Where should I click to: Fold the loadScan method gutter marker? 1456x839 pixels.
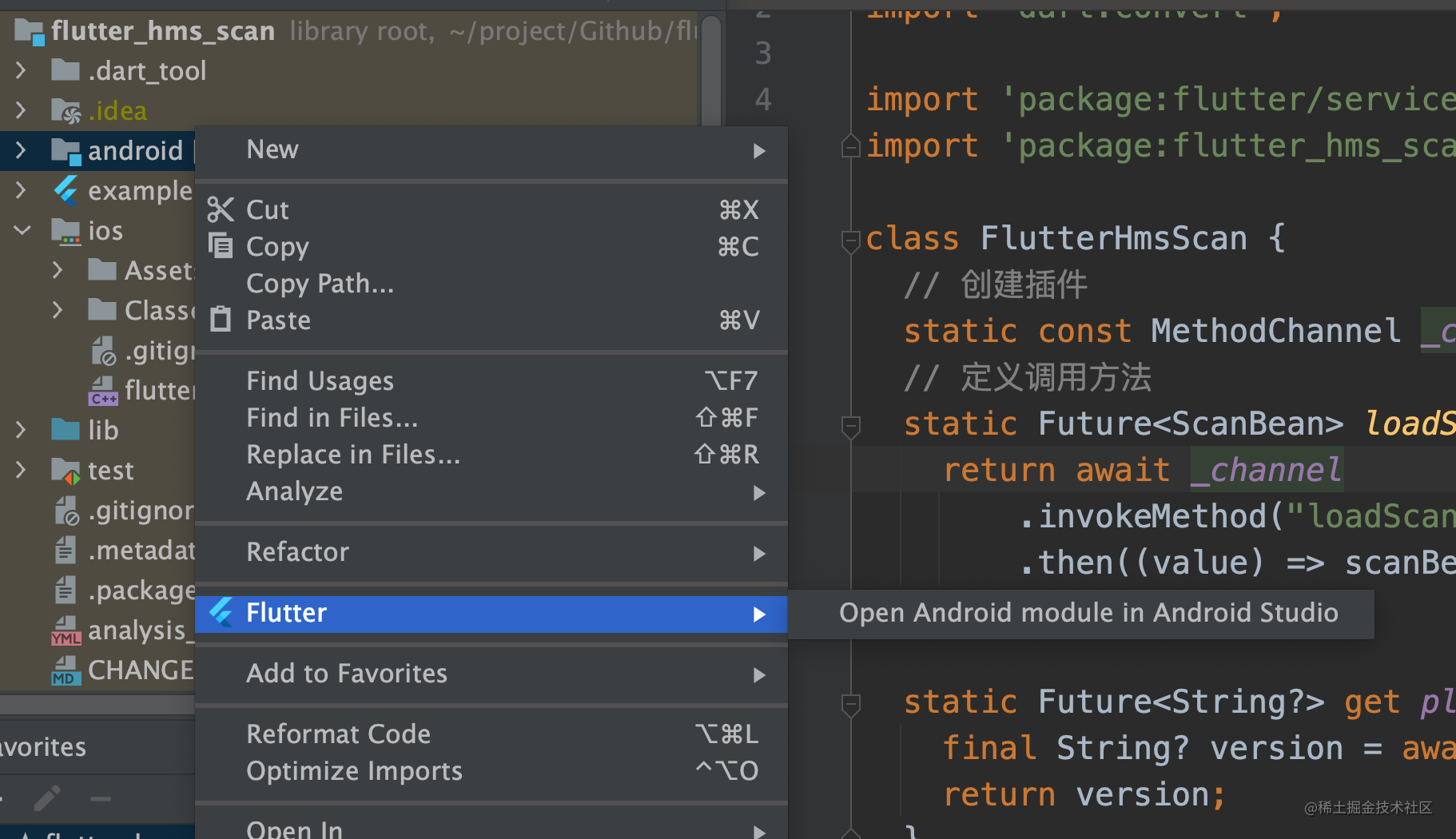tap(851, 426)
